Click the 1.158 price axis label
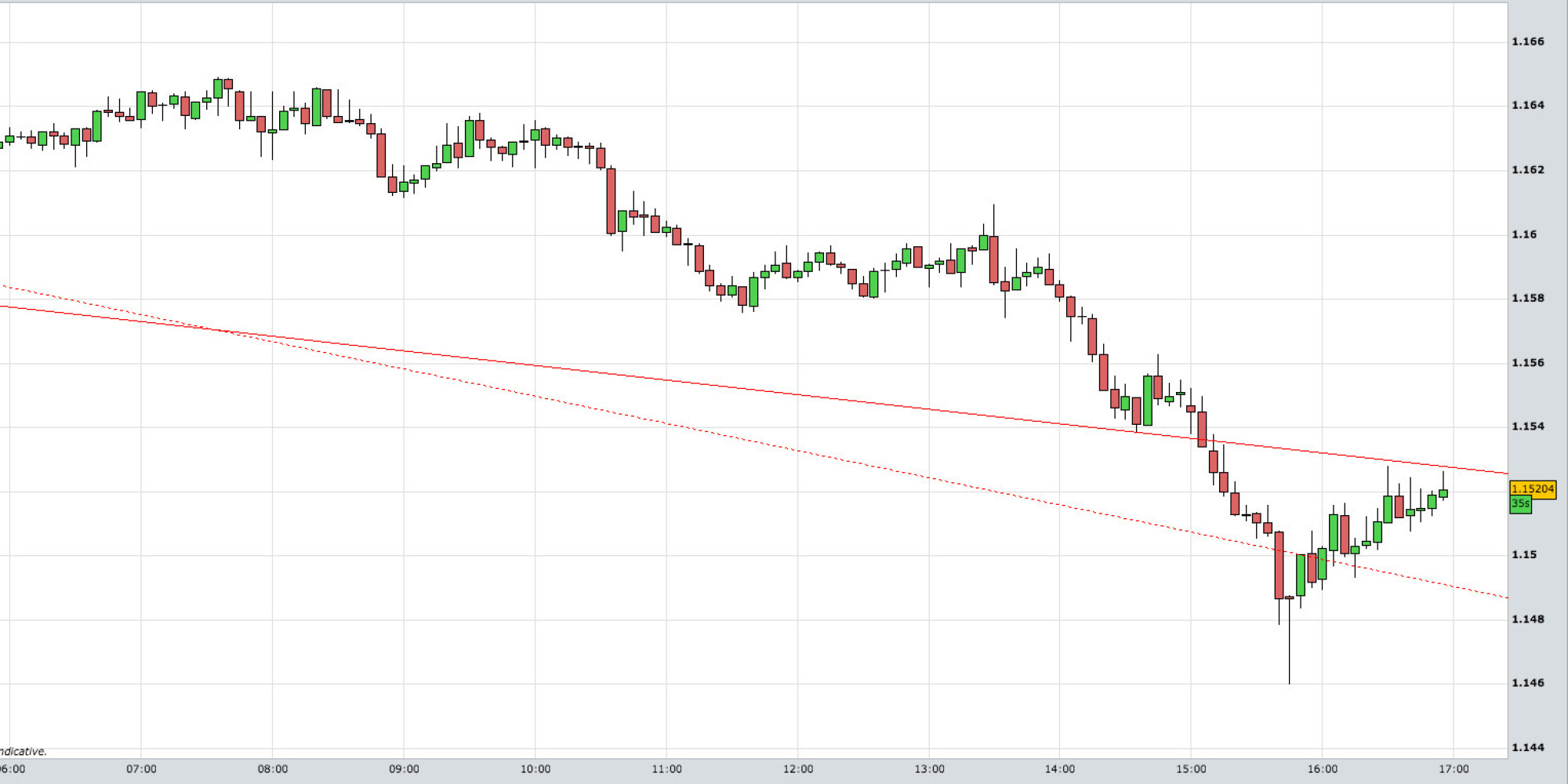 tap(1528, 298)
